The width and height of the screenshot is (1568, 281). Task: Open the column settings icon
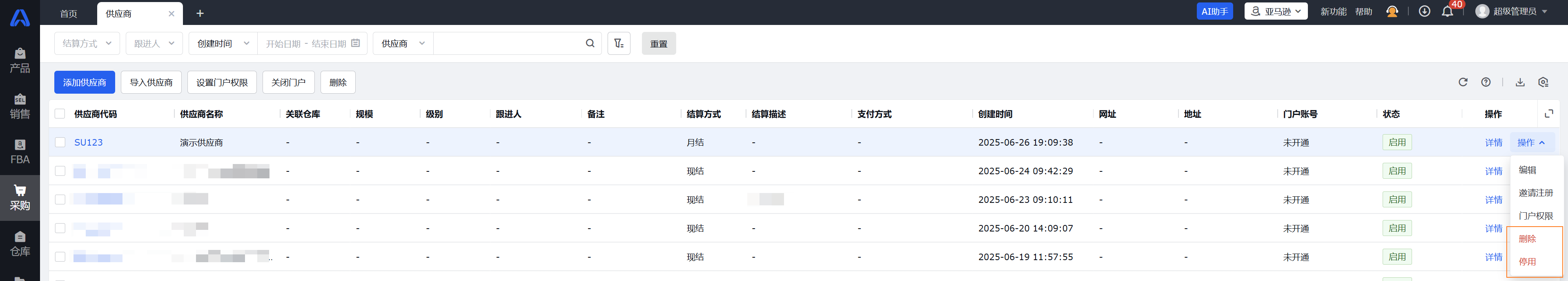click(x=1543, y=82)
